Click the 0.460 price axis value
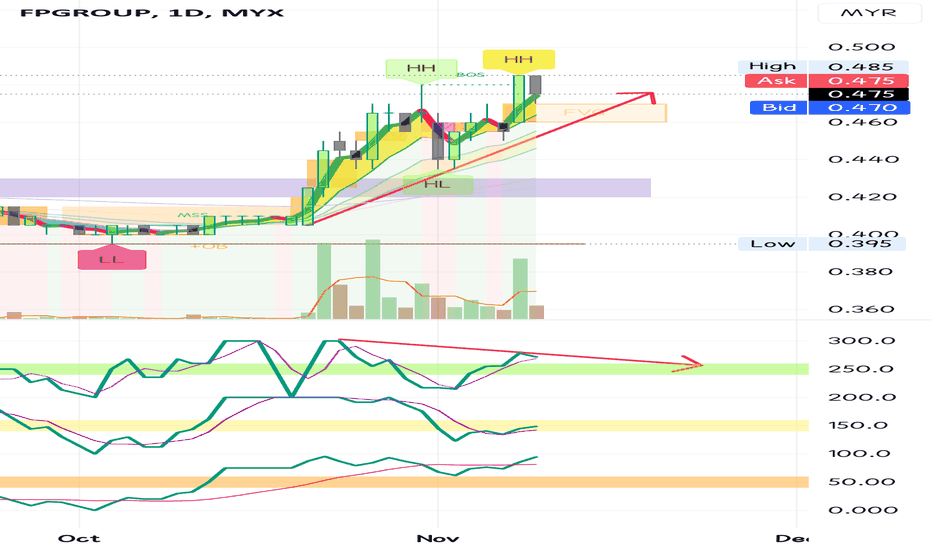 (x=862, y=122)
